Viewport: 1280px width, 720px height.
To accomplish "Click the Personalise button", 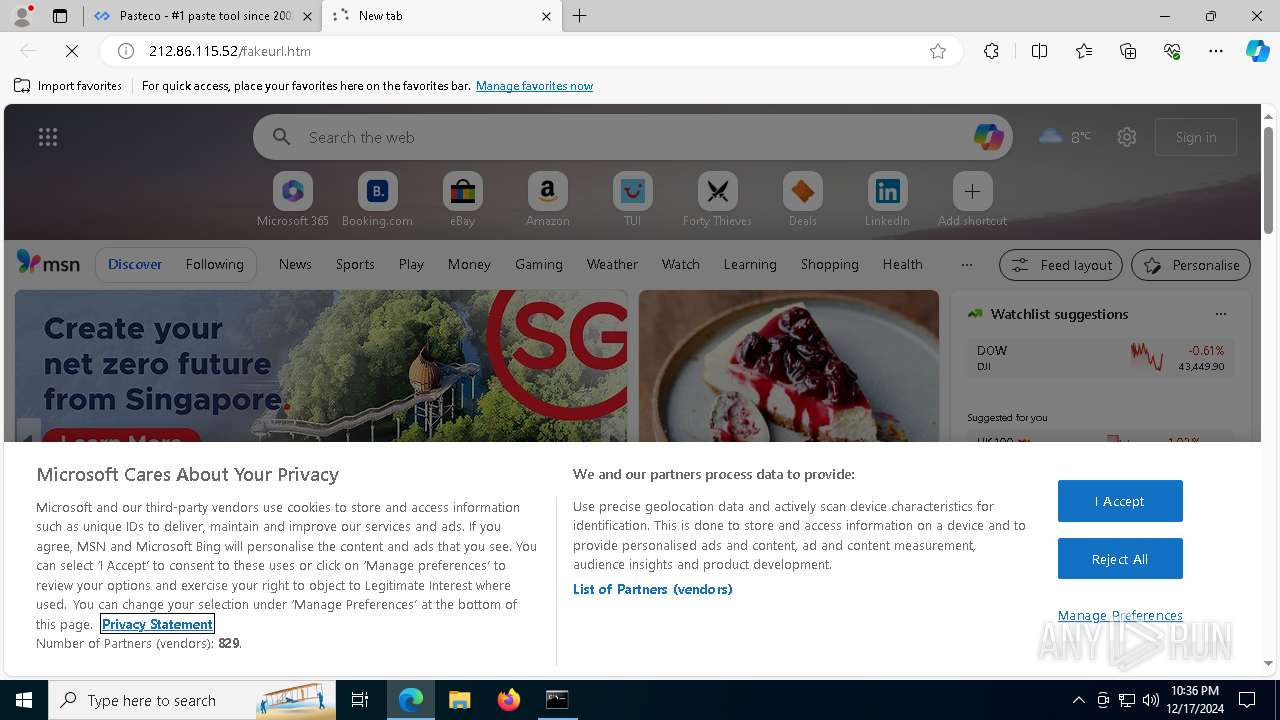I will (1191, 265).
